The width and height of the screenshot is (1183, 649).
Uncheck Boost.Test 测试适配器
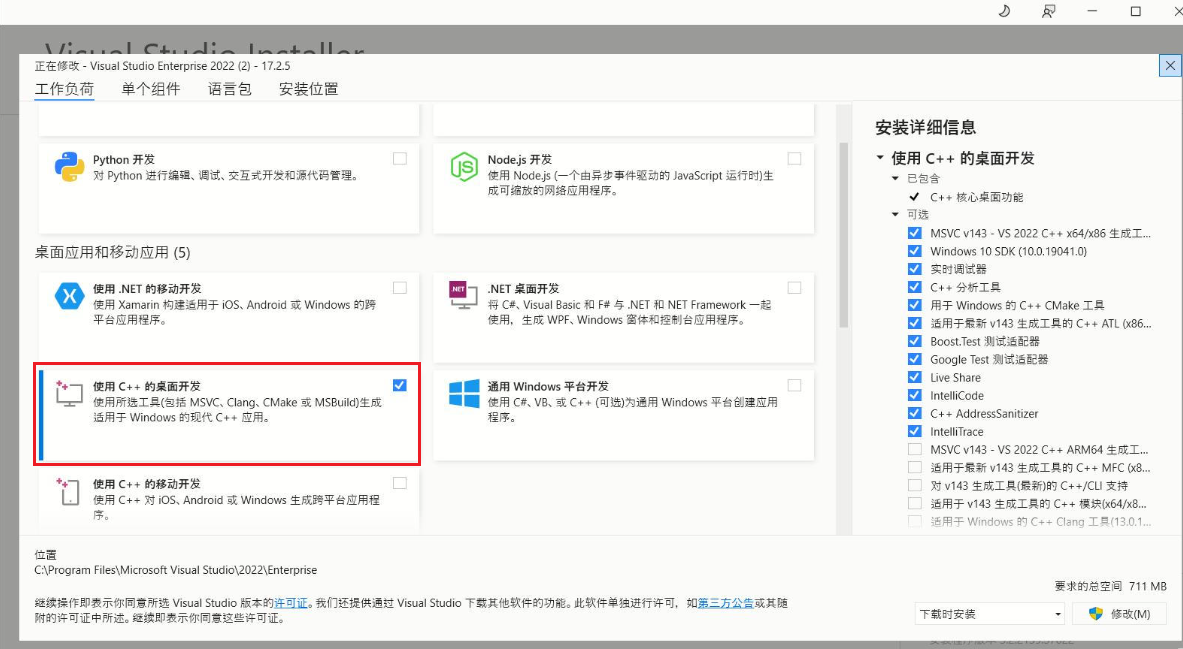click(914, 341)
